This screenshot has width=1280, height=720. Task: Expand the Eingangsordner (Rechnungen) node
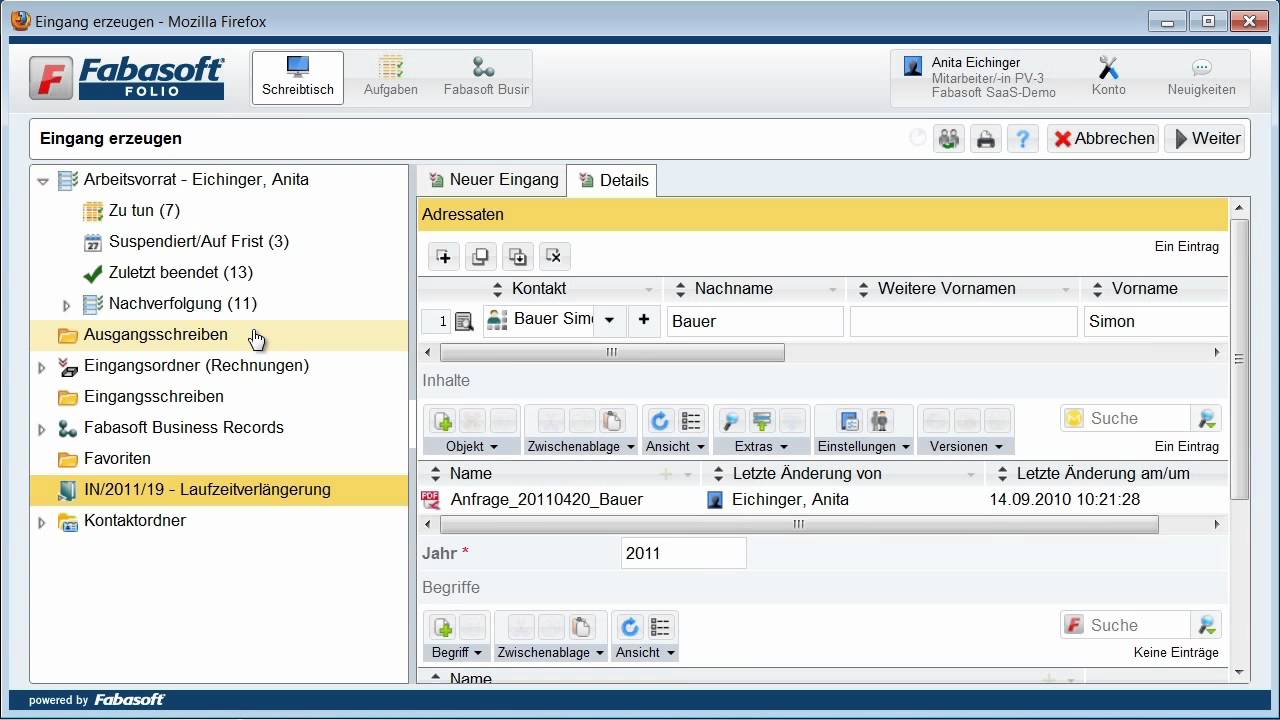coord(42,367)
